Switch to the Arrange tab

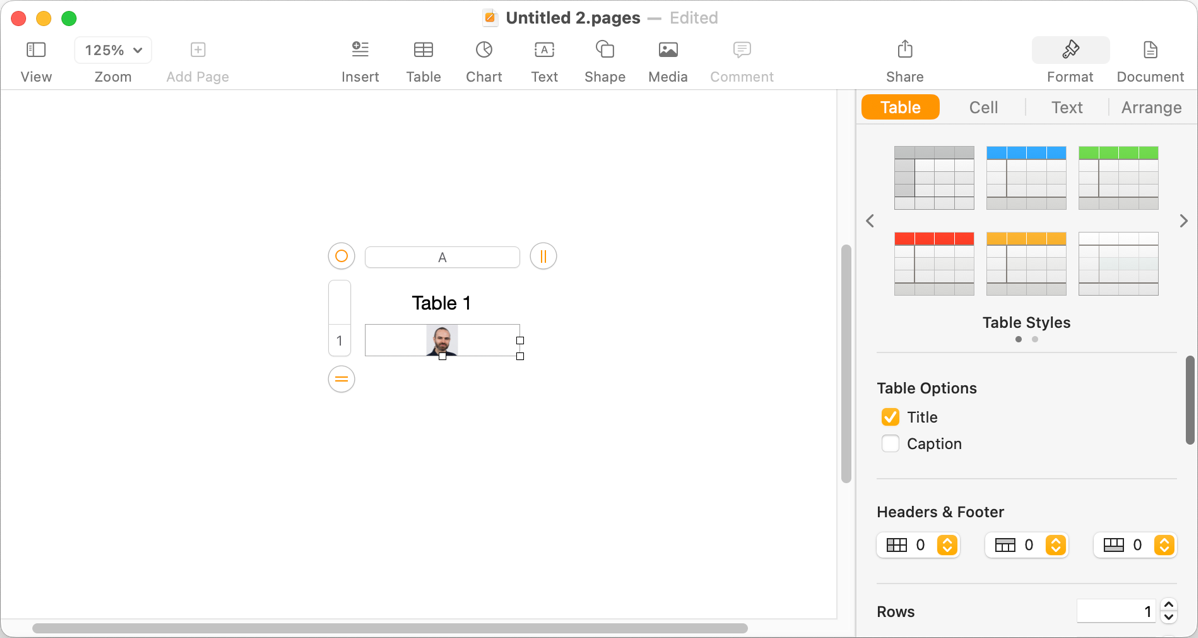coord(1150,108)
